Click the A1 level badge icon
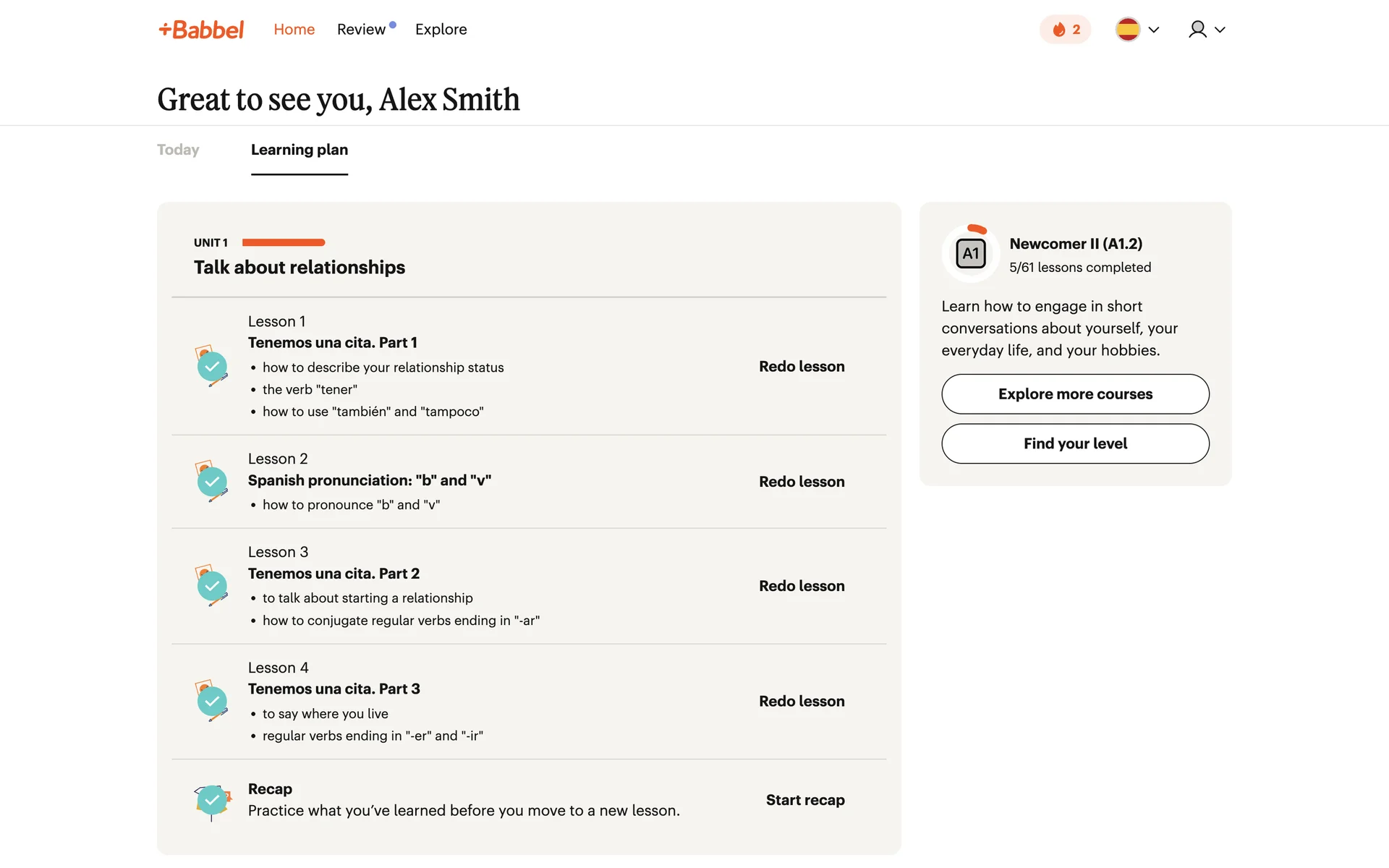Image resolution: width=1389 pixels, height=868 pixels. pyautogui.click(x=970, y=254)
